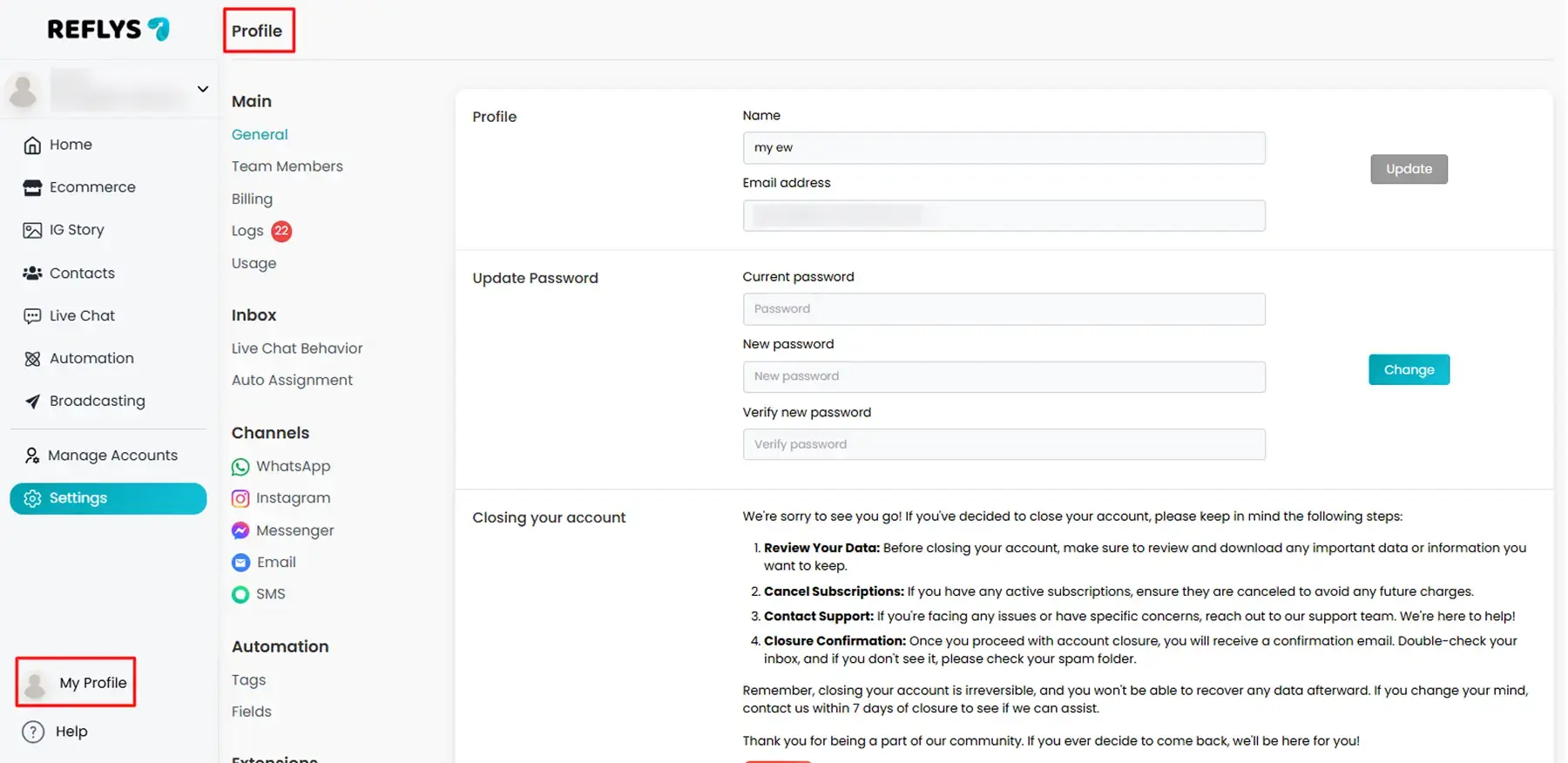Open the Instagram channel icon
Screen dimensions: 1568x763
[240, 499]
